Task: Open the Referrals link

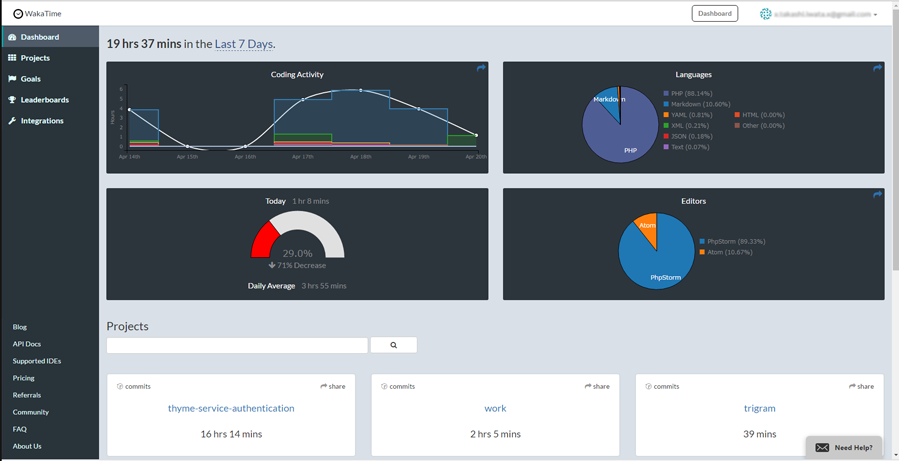Action: pos(27,395)
